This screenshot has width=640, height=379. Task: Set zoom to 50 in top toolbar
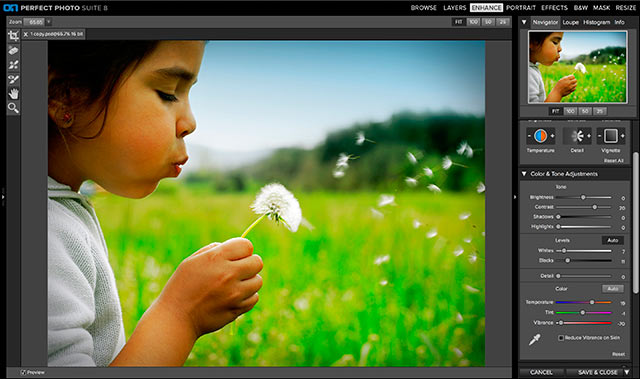[x=488, y=22]
